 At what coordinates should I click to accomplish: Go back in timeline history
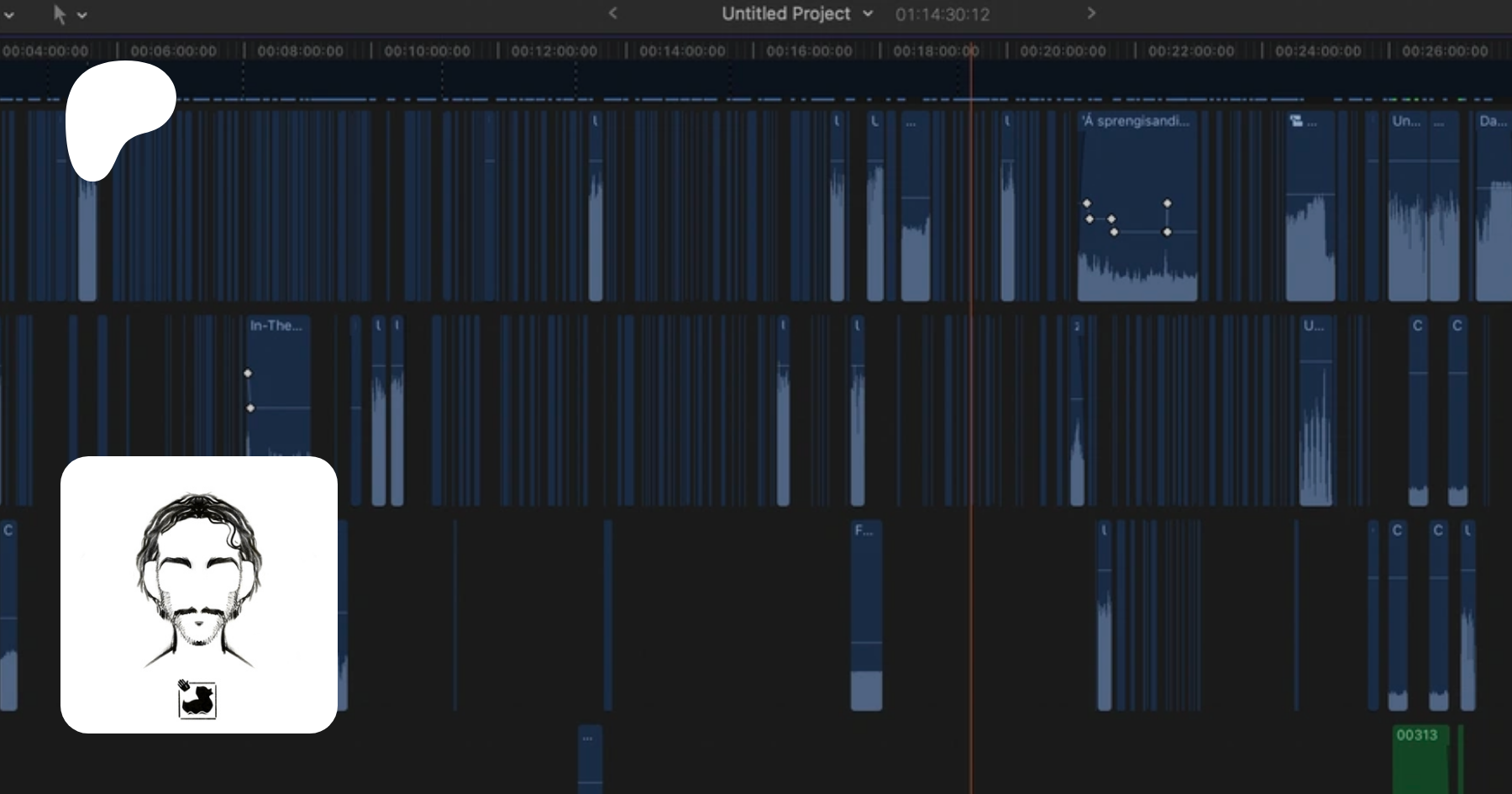613,13
